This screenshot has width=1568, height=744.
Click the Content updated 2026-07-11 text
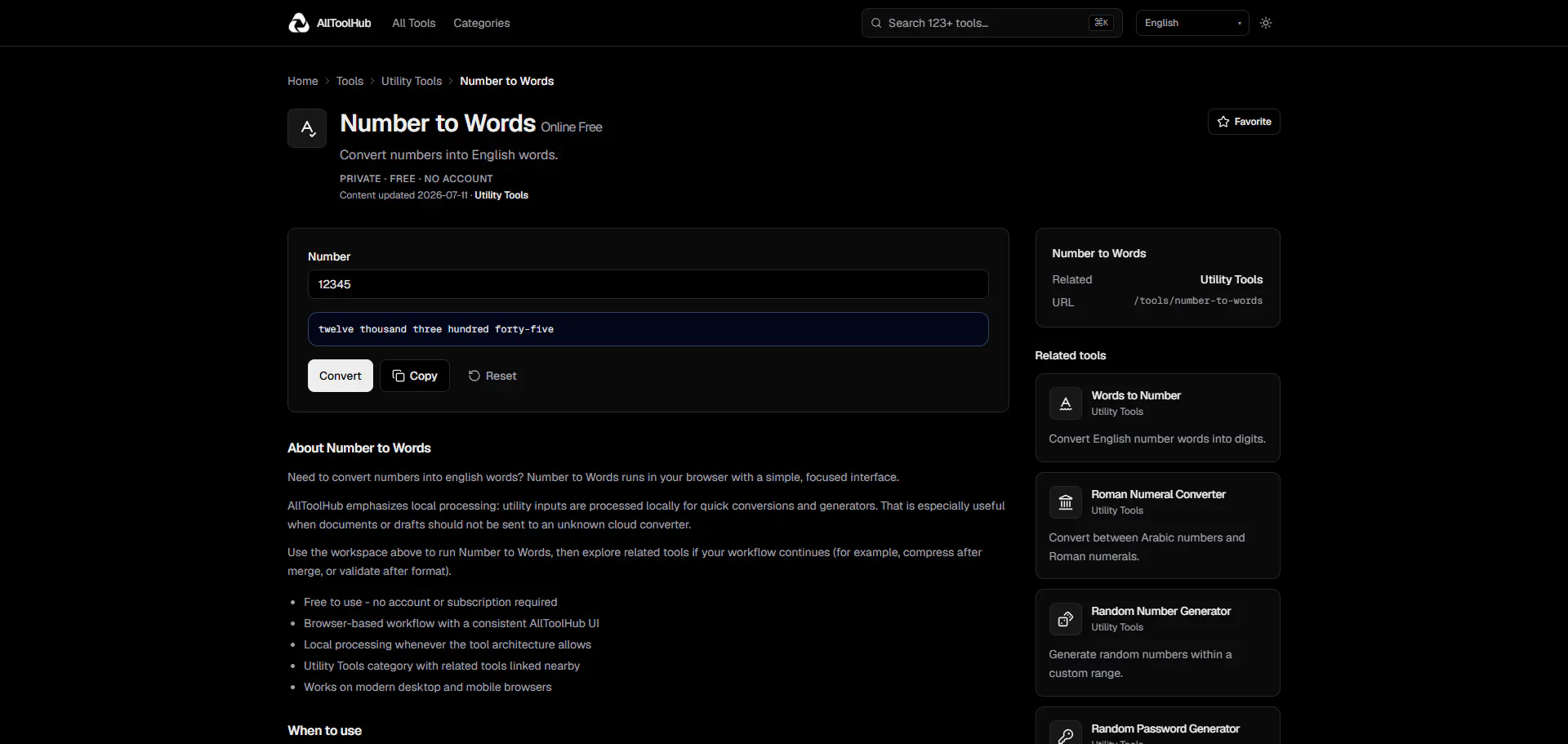click(403, 195)
